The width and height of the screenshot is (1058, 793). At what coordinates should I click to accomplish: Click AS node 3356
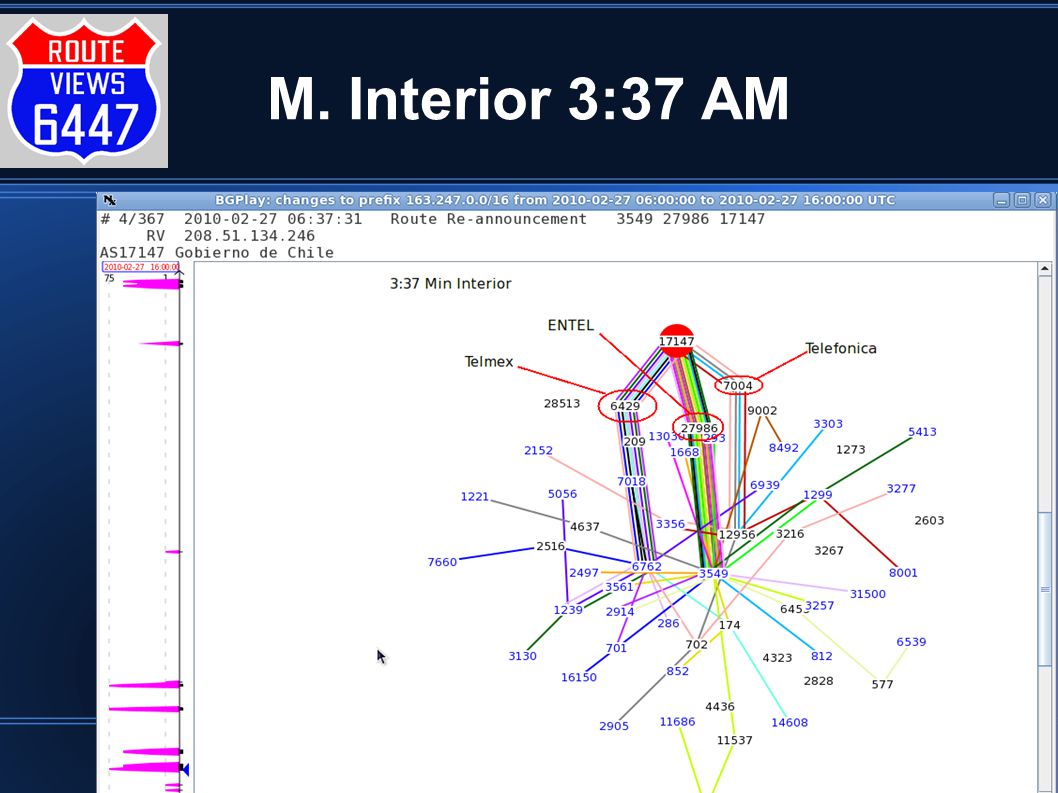tap(670, 524)
